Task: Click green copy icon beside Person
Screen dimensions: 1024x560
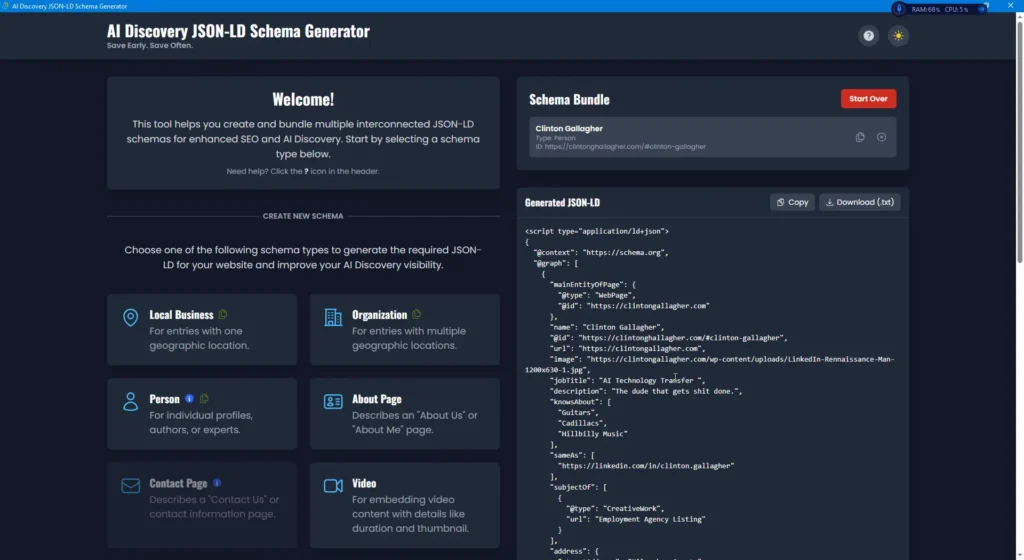Action: coord(204,399)
